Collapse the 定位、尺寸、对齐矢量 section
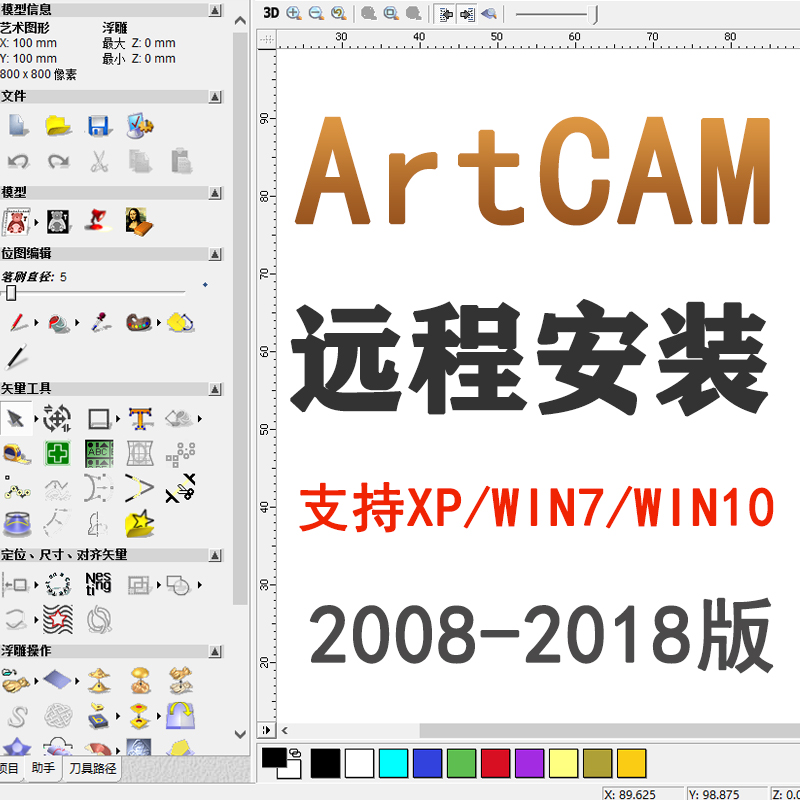This screenshot has height=800, width=800. 215,555
